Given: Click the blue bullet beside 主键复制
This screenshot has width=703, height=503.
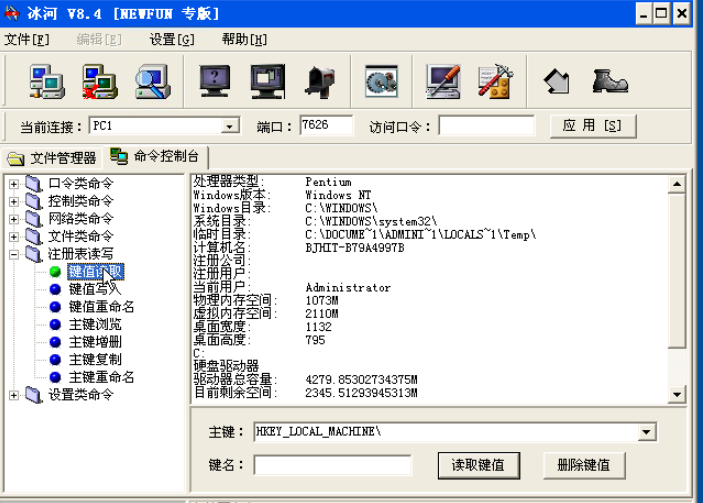Looking at the screenshot, I should click(55, 360).
